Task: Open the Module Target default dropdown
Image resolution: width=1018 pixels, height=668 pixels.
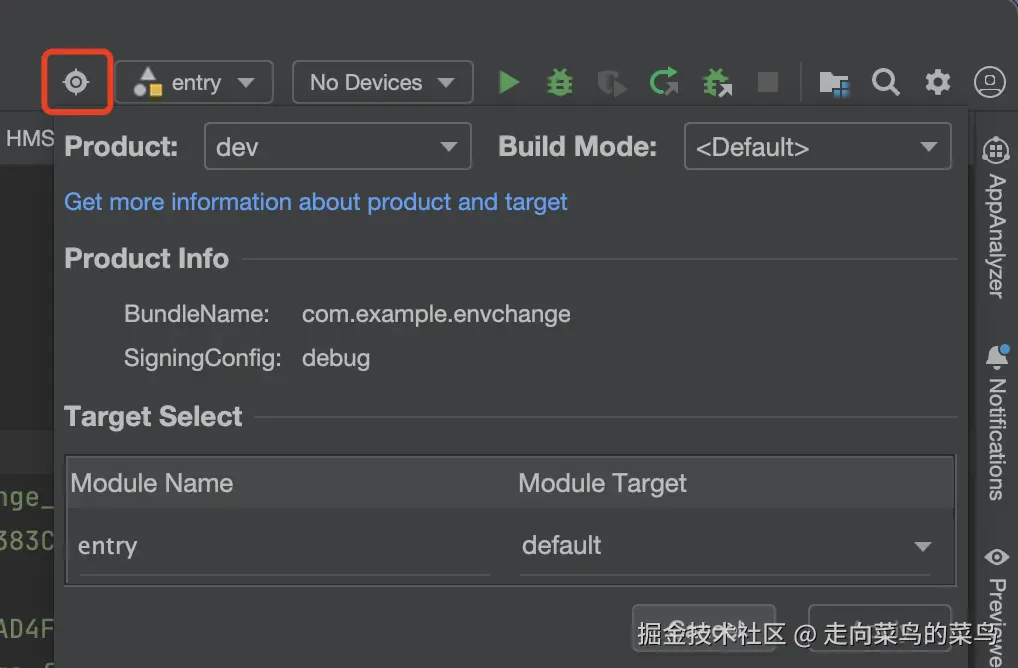Action: (726, 546)
